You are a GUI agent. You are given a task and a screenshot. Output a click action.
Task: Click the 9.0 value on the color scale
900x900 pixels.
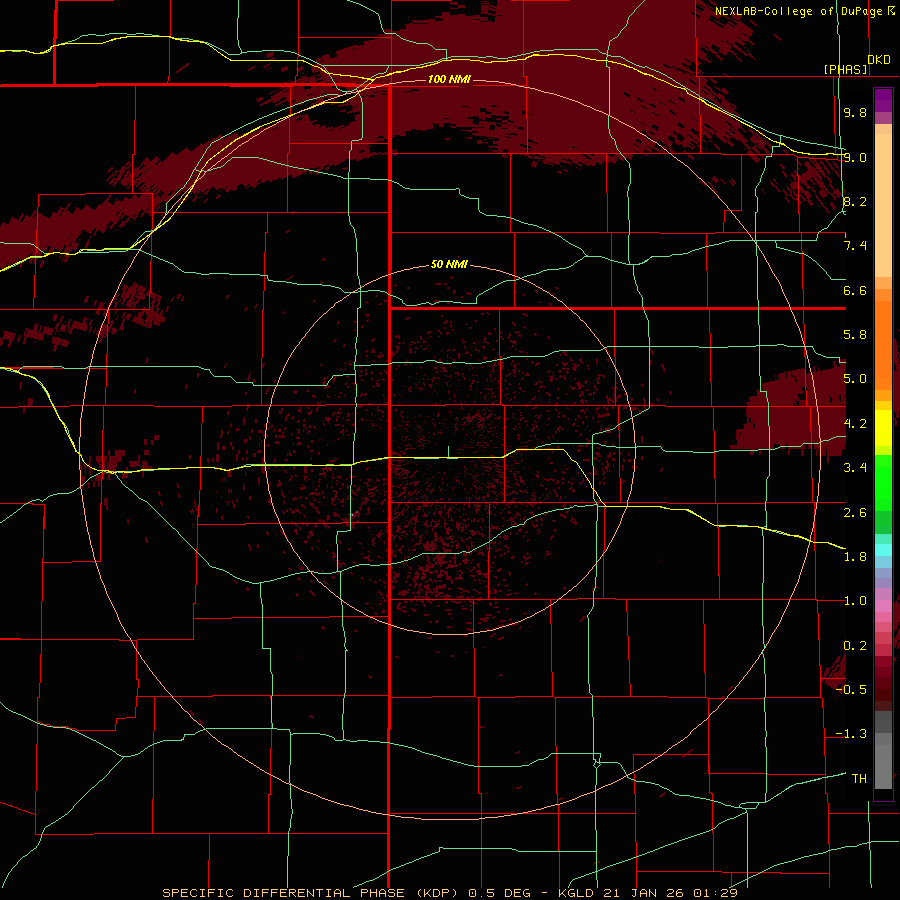coord(855,157)
